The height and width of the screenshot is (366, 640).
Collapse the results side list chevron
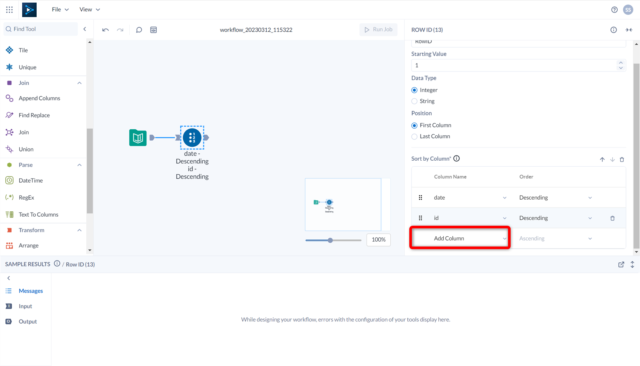point(9,278)
